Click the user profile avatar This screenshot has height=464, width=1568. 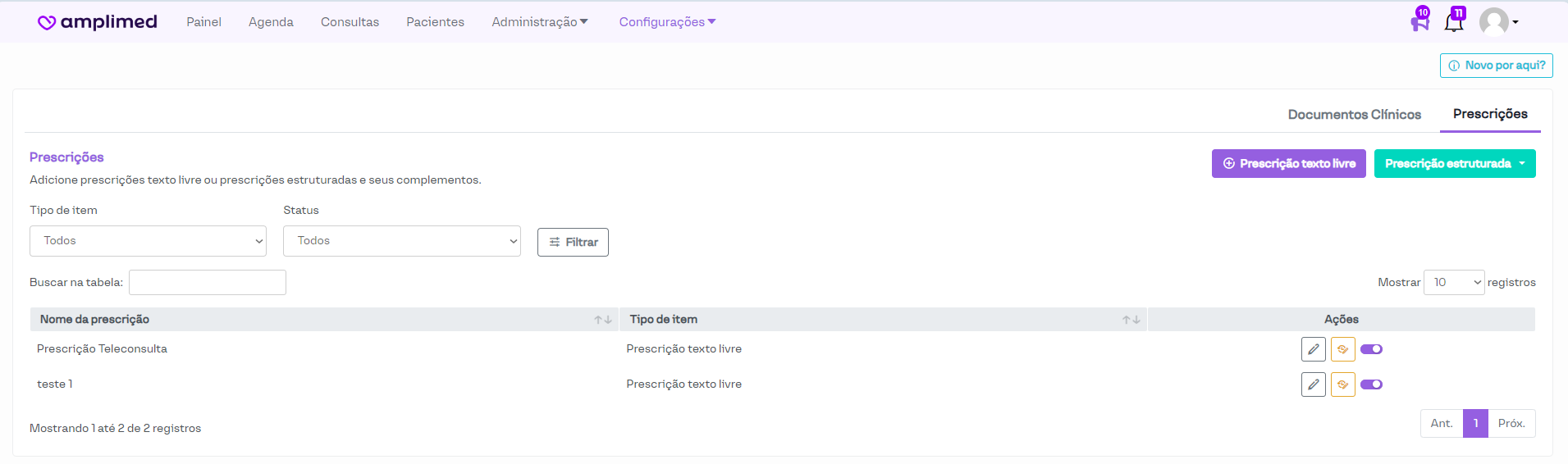click(1493, 22)
